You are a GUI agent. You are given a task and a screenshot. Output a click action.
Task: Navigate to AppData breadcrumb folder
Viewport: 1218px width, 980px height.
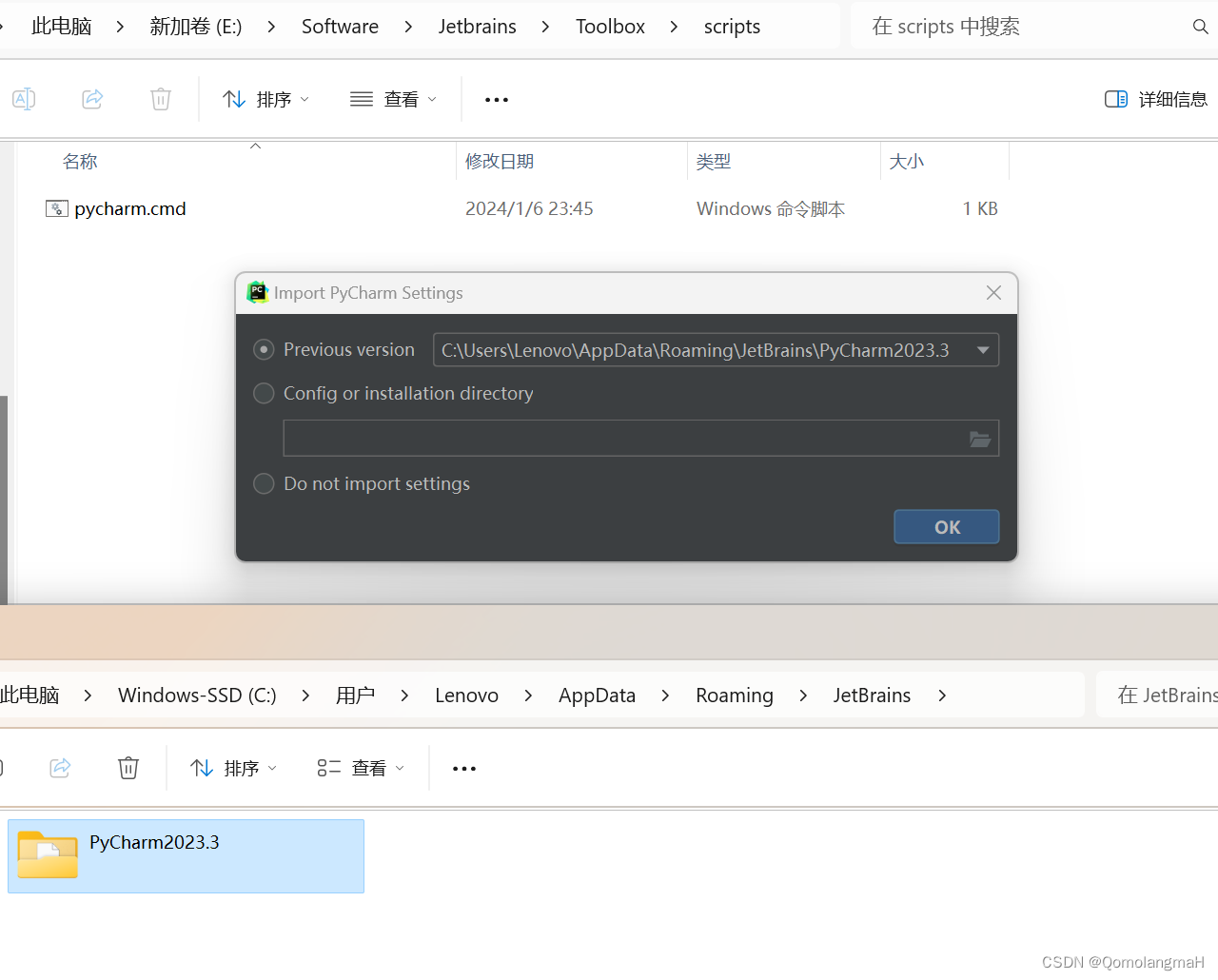[597, 696]
